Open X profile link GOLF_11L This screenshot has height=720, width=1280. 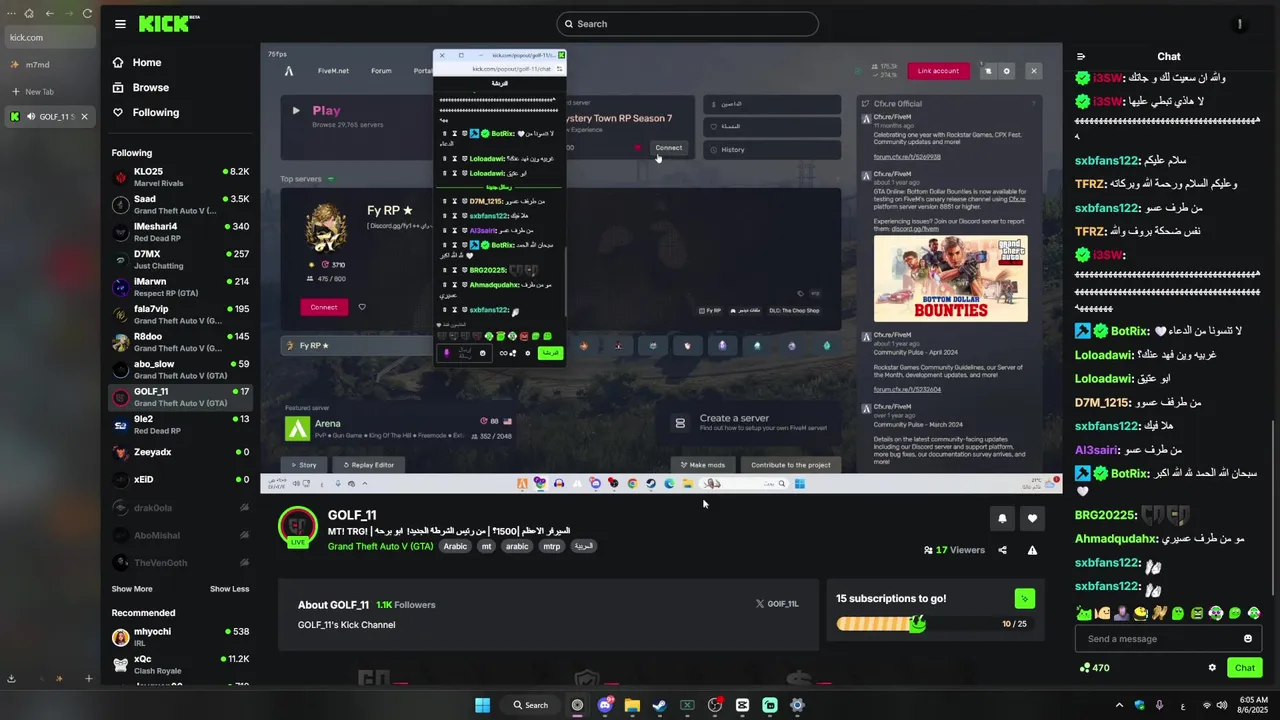777,604
